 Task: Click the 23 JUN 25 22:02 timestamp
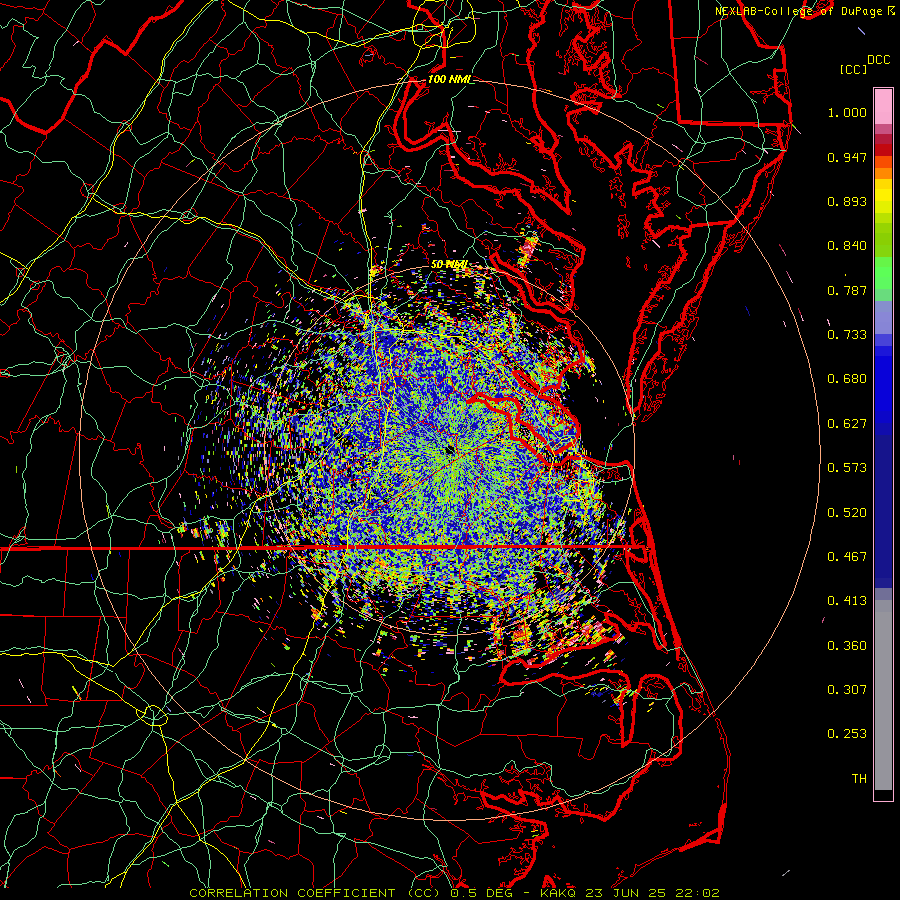pyautogui.click(x=653, y=893)
